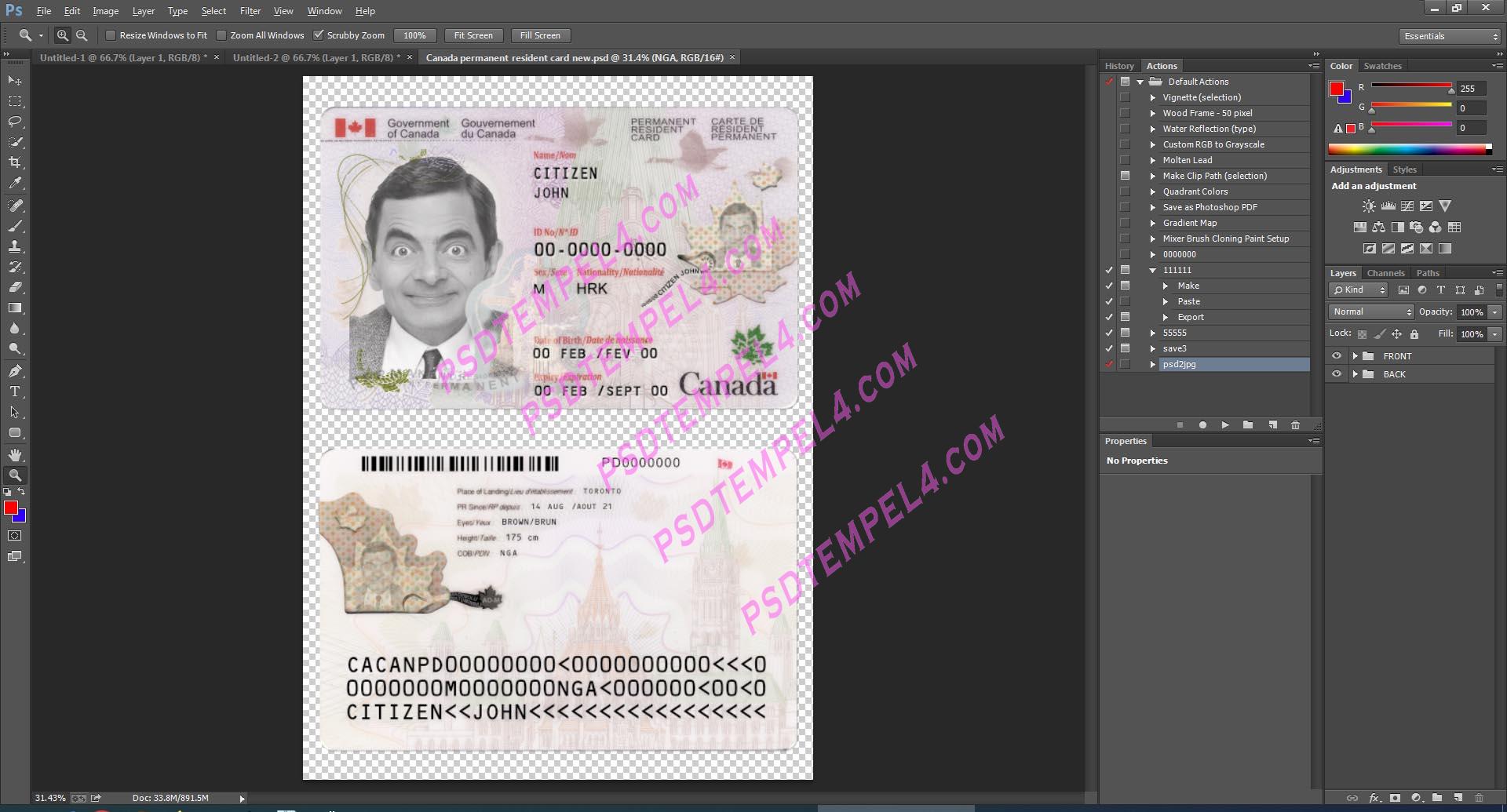Select the Healing Brush tool
The height and width of the screenshot is (812, 1507).
15,206
